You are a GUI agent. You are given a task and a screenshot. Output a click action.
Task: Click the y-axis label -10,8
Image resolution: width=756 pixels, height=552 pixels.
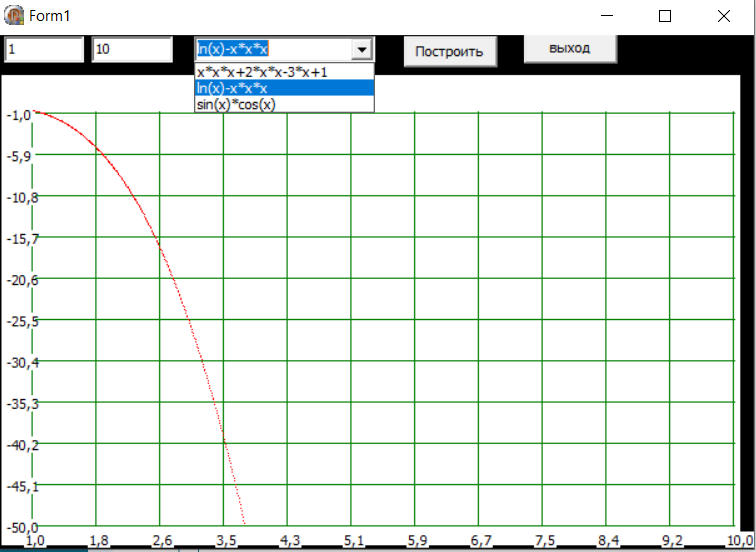[x=23, y=198]
